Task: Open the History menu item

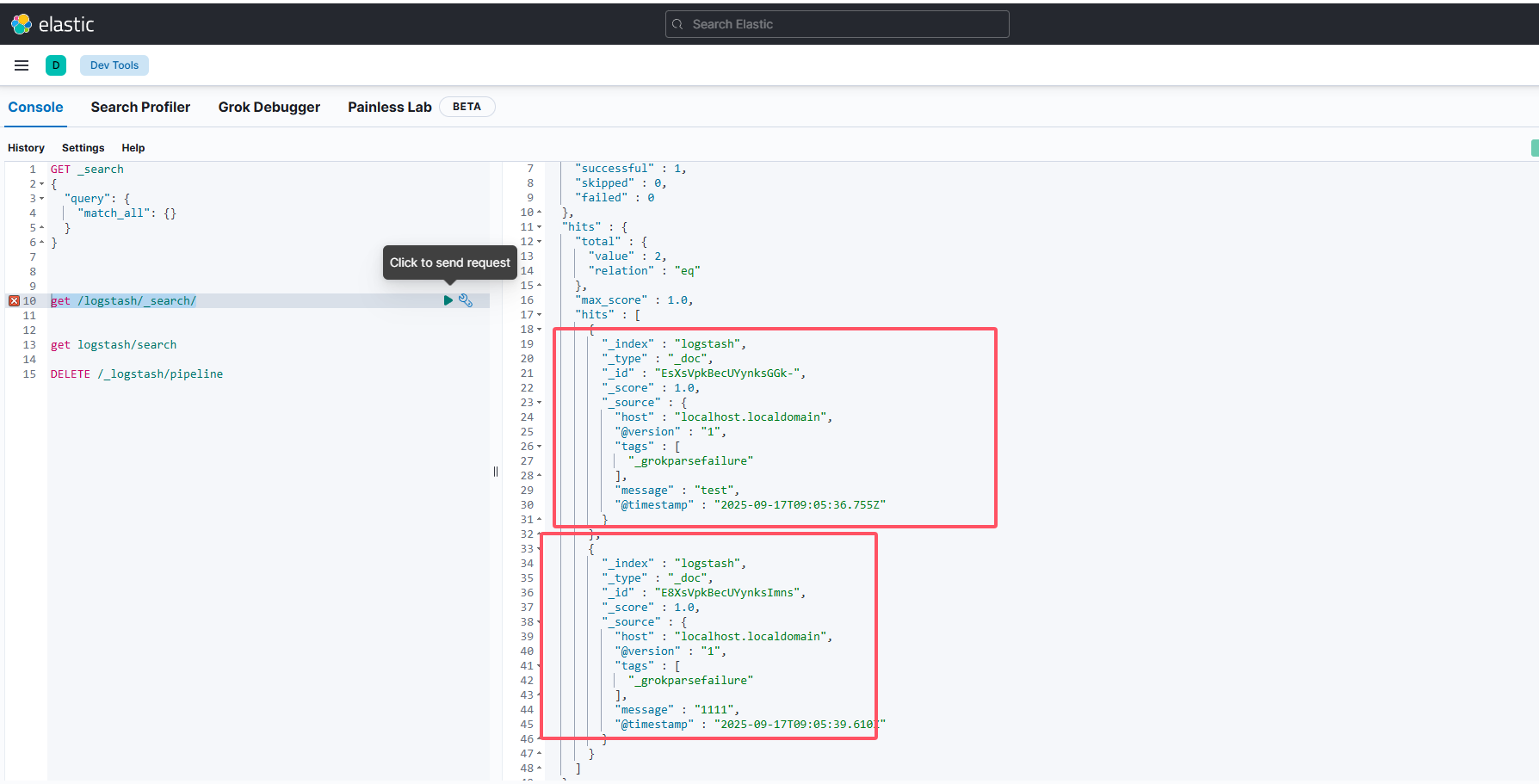Action: [26, 148]
